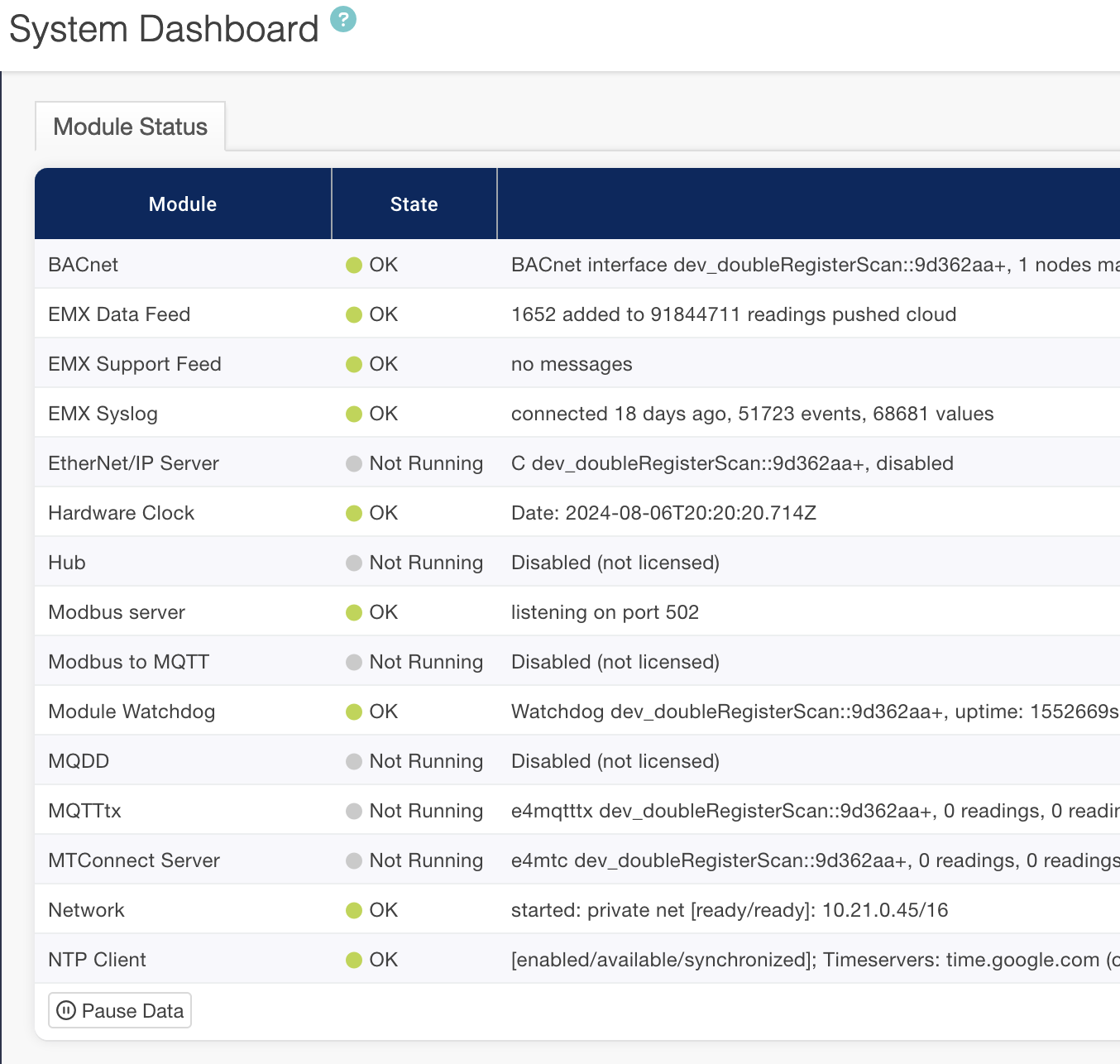
Task: Click the gray status dot for Hub
Action: (354, 563)
